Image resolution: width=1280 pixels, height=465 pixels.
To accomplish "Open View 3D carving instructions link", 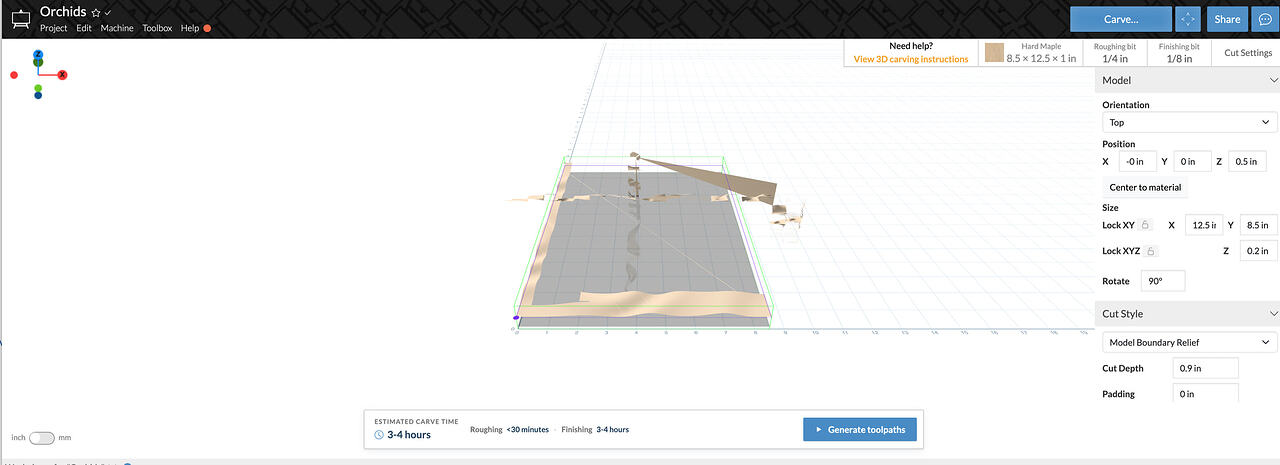I will coord(911,59).
